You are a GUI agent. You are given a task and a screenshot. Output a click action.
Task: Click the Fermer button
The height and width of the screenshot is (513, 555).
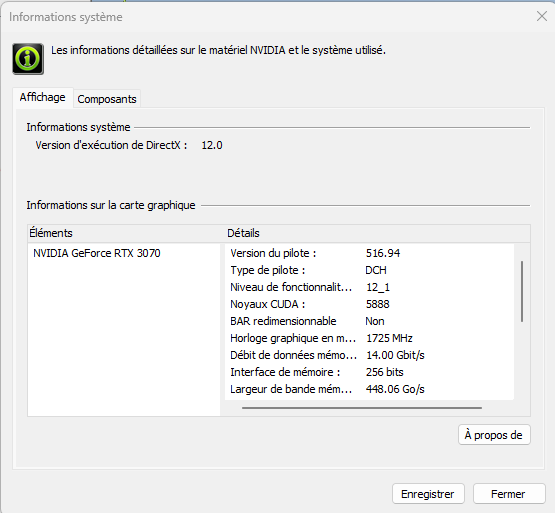[509, 494]
